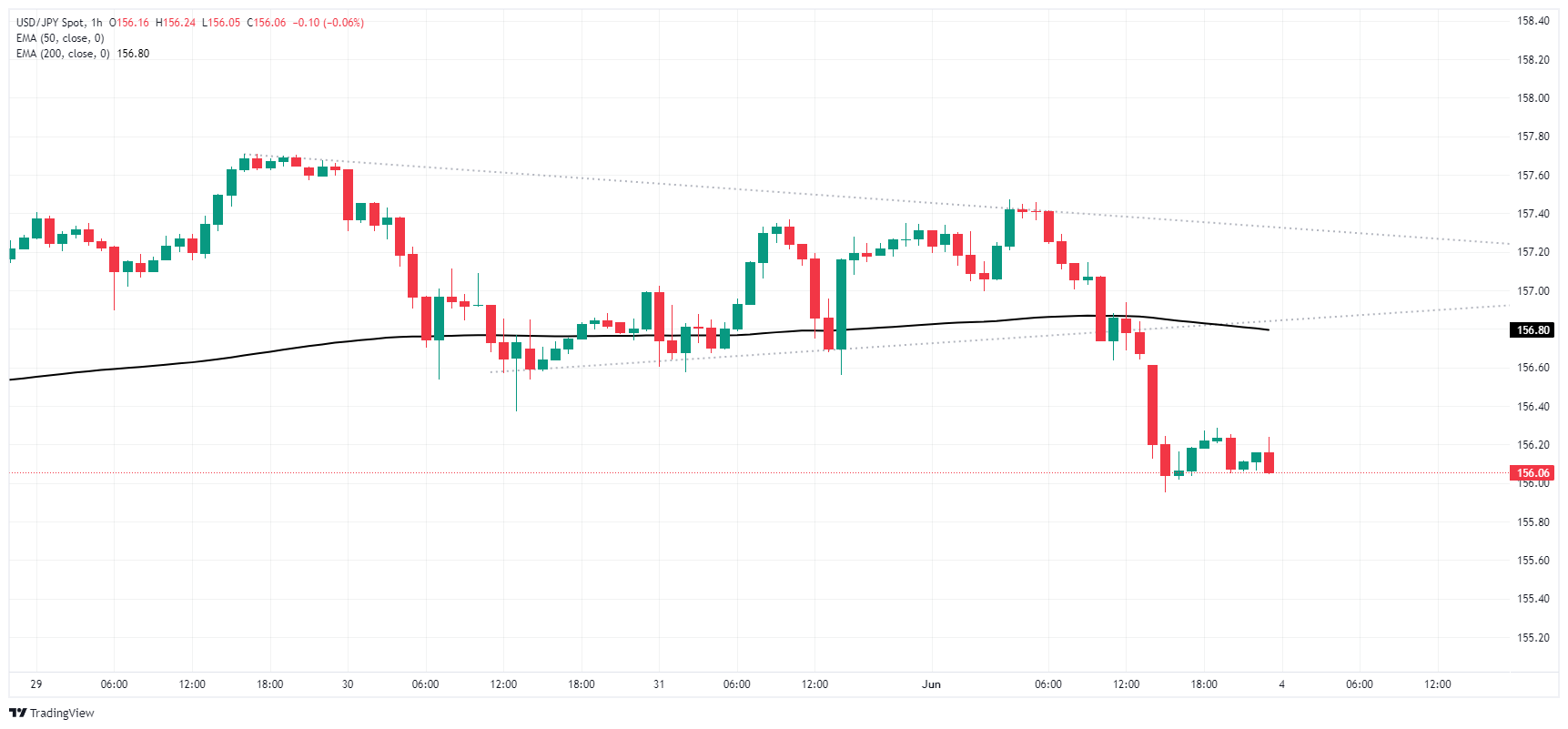Click the high price value H156.24
This screenshot has width=1568, height=729.
(176, 23)
